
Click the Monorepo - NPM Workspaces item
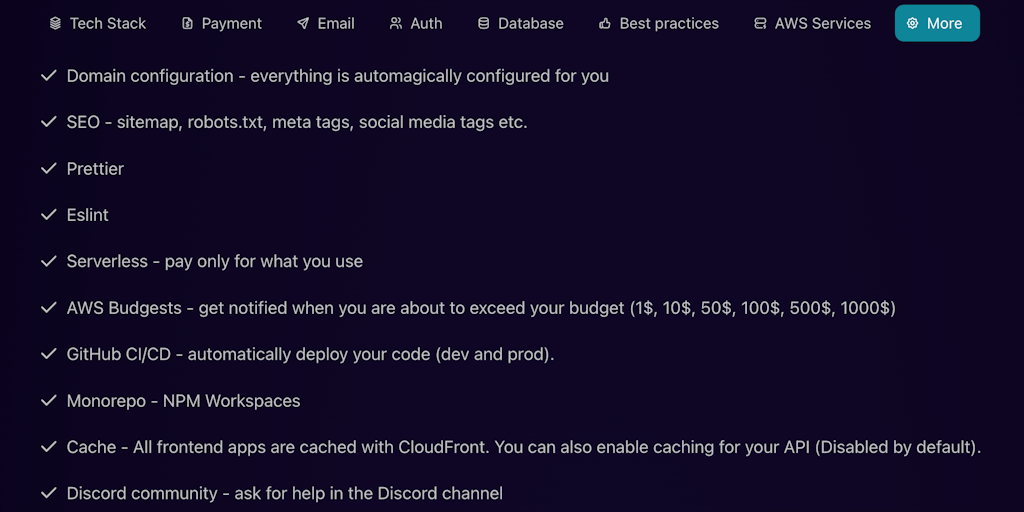pos(183,401)
